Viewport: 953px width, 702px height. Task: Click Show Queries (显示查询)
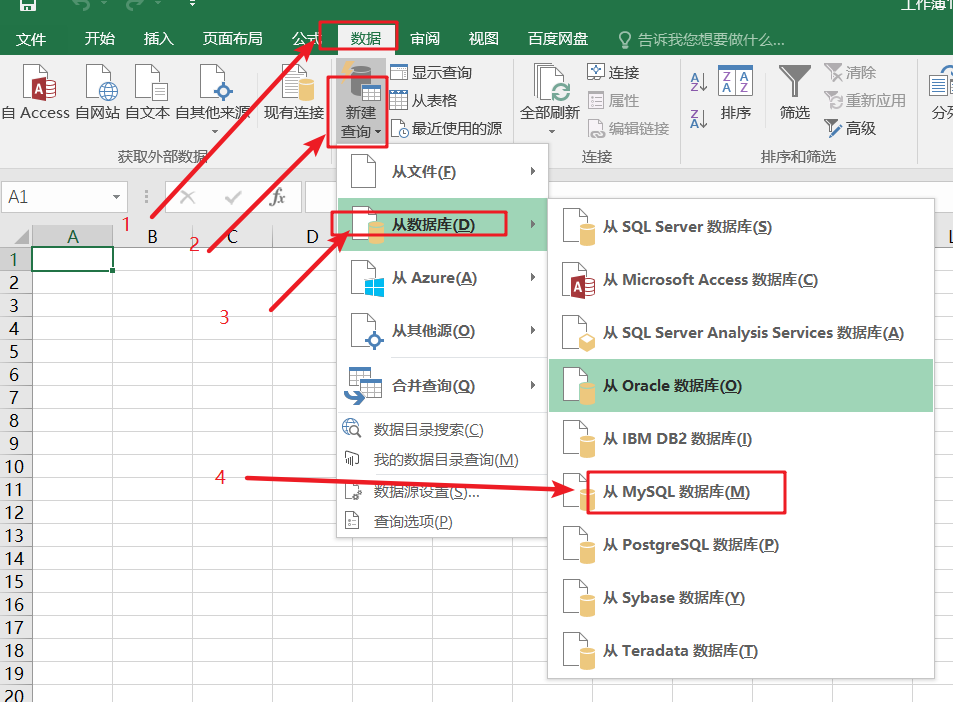click(431, 73)
